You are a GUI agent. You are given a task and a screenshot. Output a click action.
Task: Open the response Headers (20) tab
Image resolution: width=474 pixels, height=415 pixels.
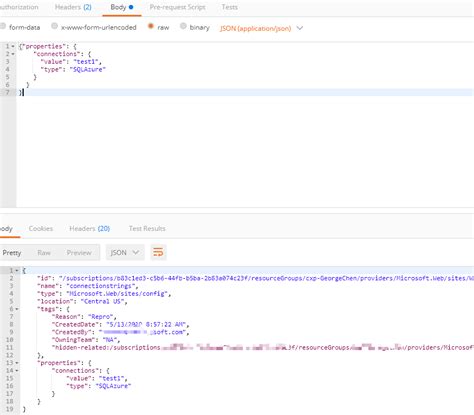[90, 229]
